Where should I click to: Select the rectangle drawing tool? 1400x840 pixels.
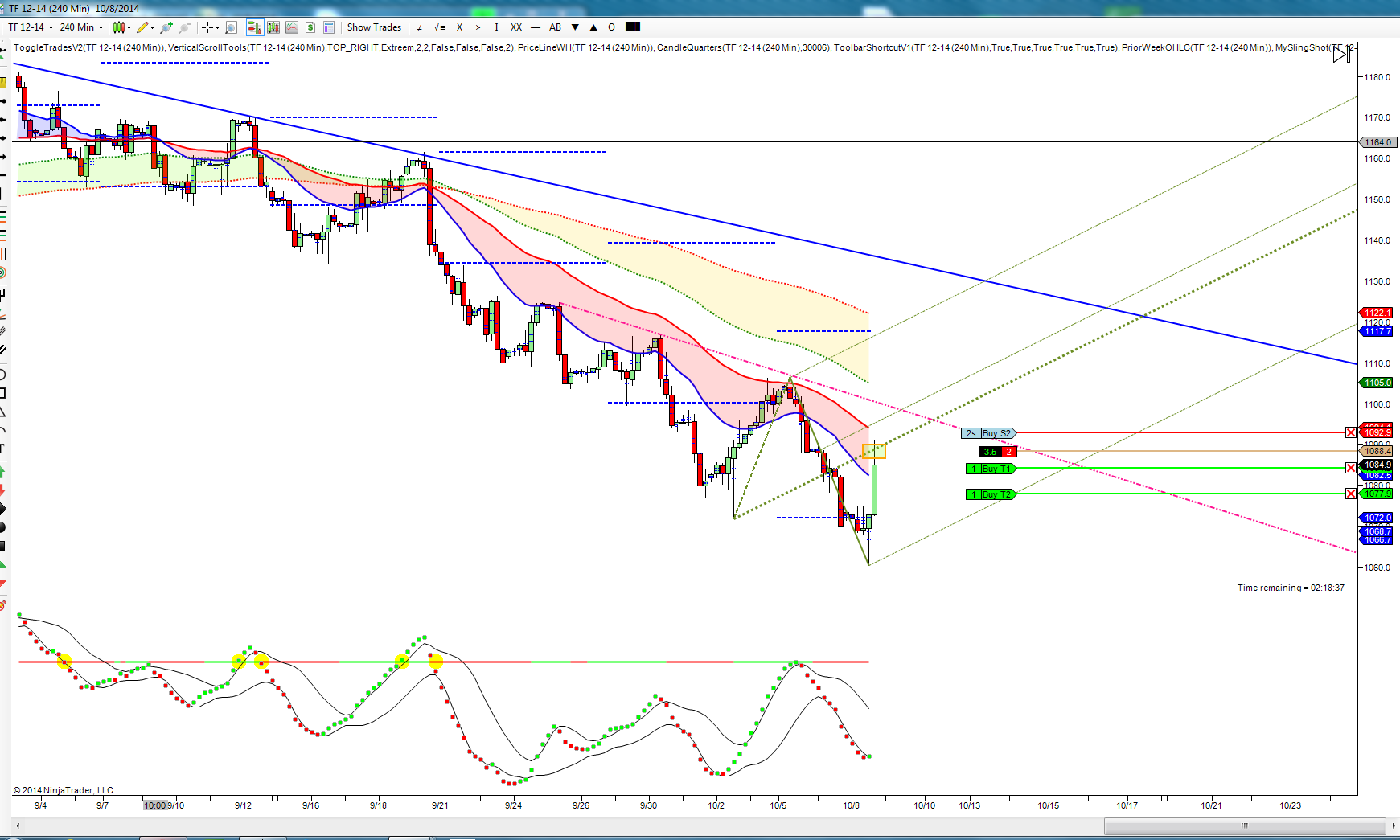(x=2, y=393)
